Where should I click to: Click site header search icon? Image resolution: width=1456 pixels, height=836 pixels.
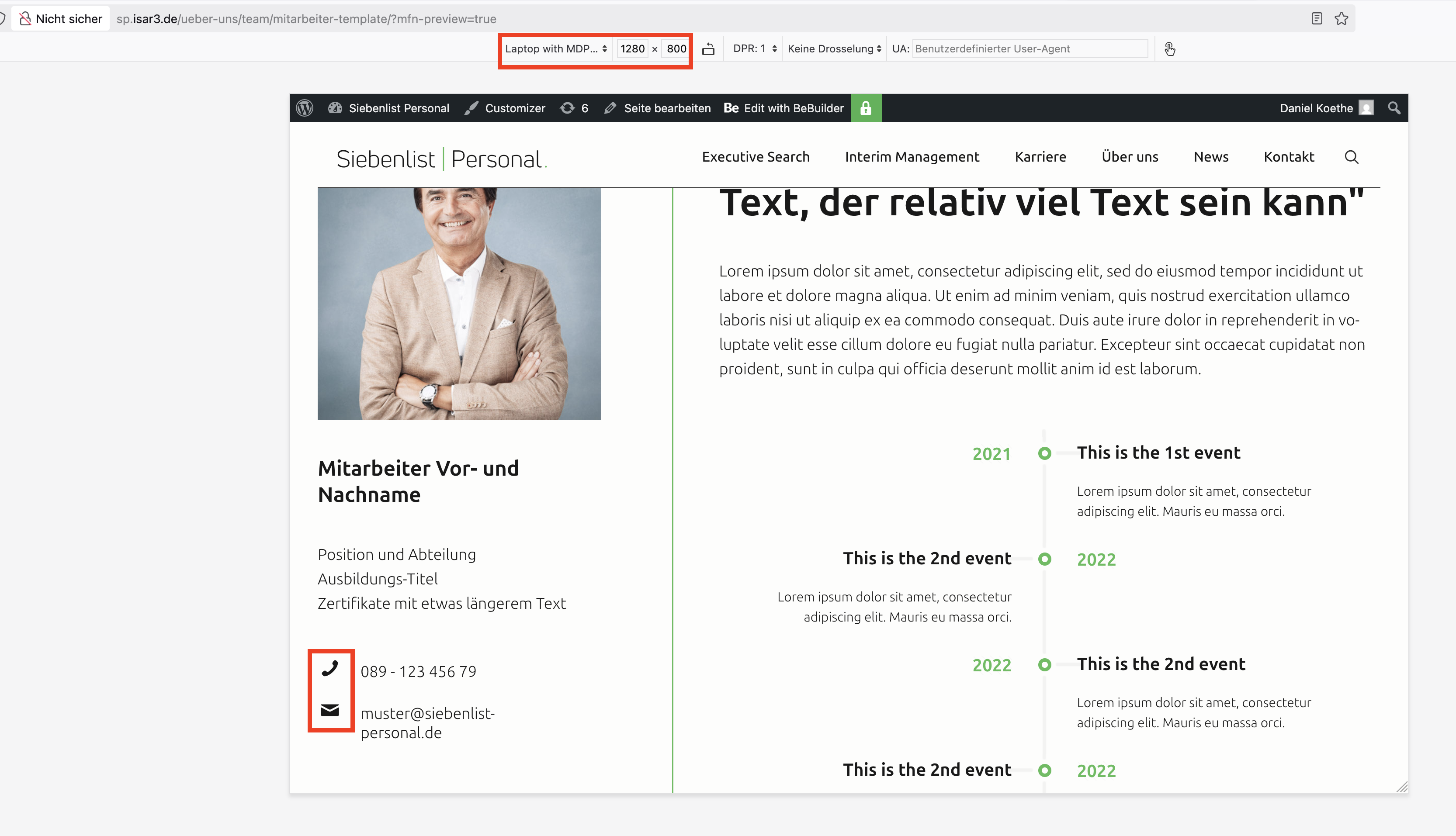click(x=1352, y=157)
